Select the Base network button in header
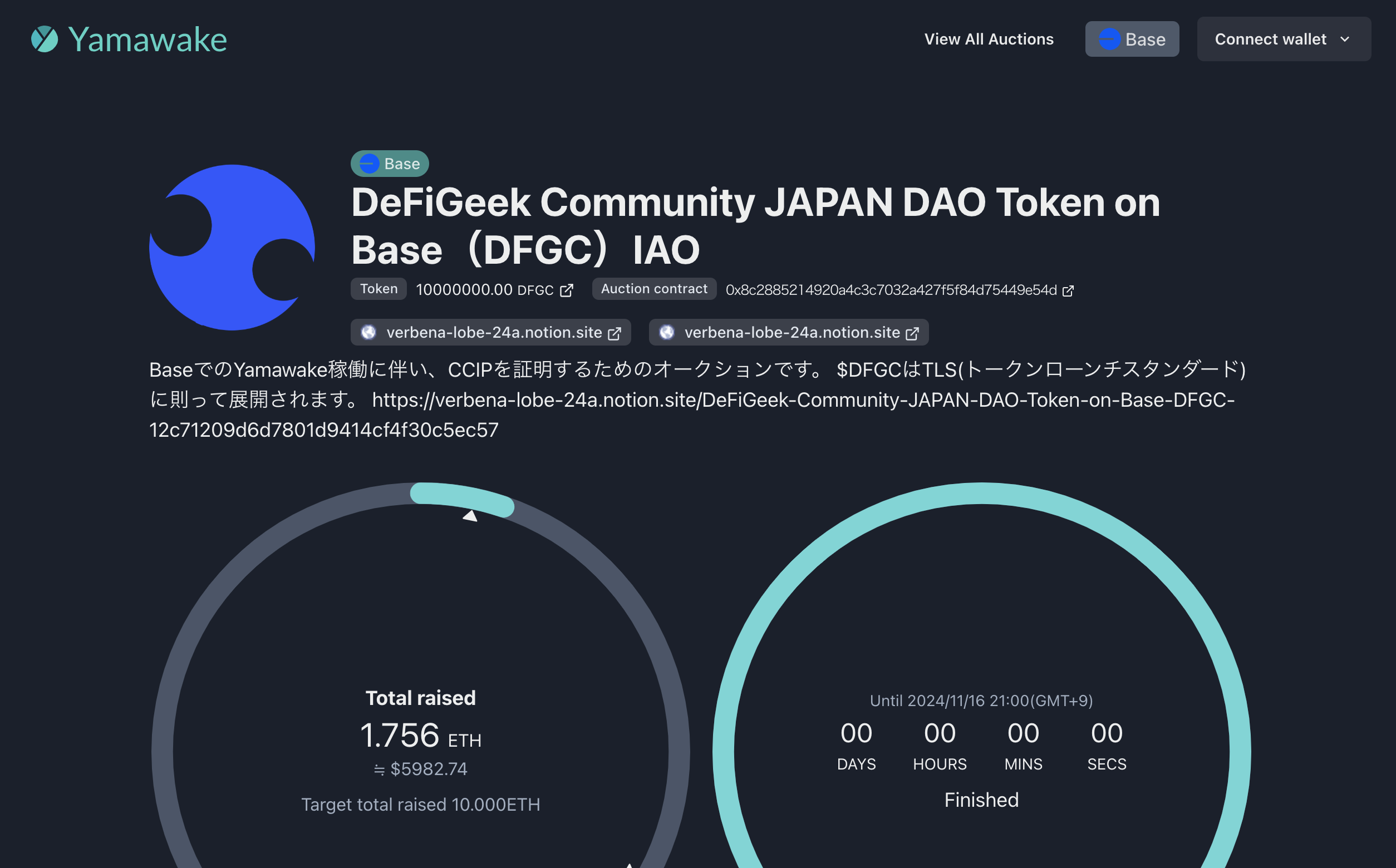Image resolution: width=1396 pixels, height=868 pixels. (1132, 39)
